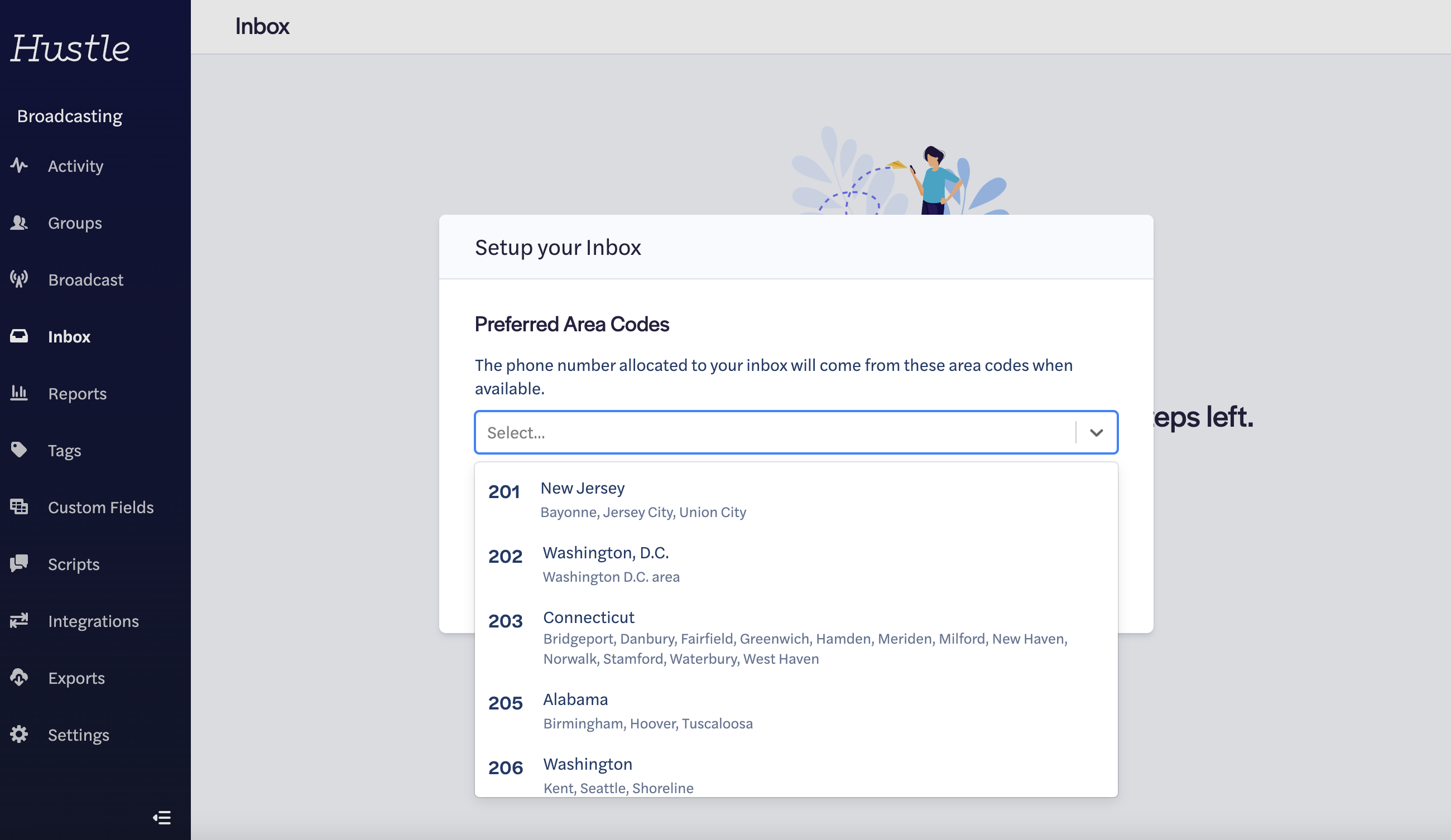This screenshot has width=1451, height=840.
Task: Click the Tags label icon
Action: [19, 450]
